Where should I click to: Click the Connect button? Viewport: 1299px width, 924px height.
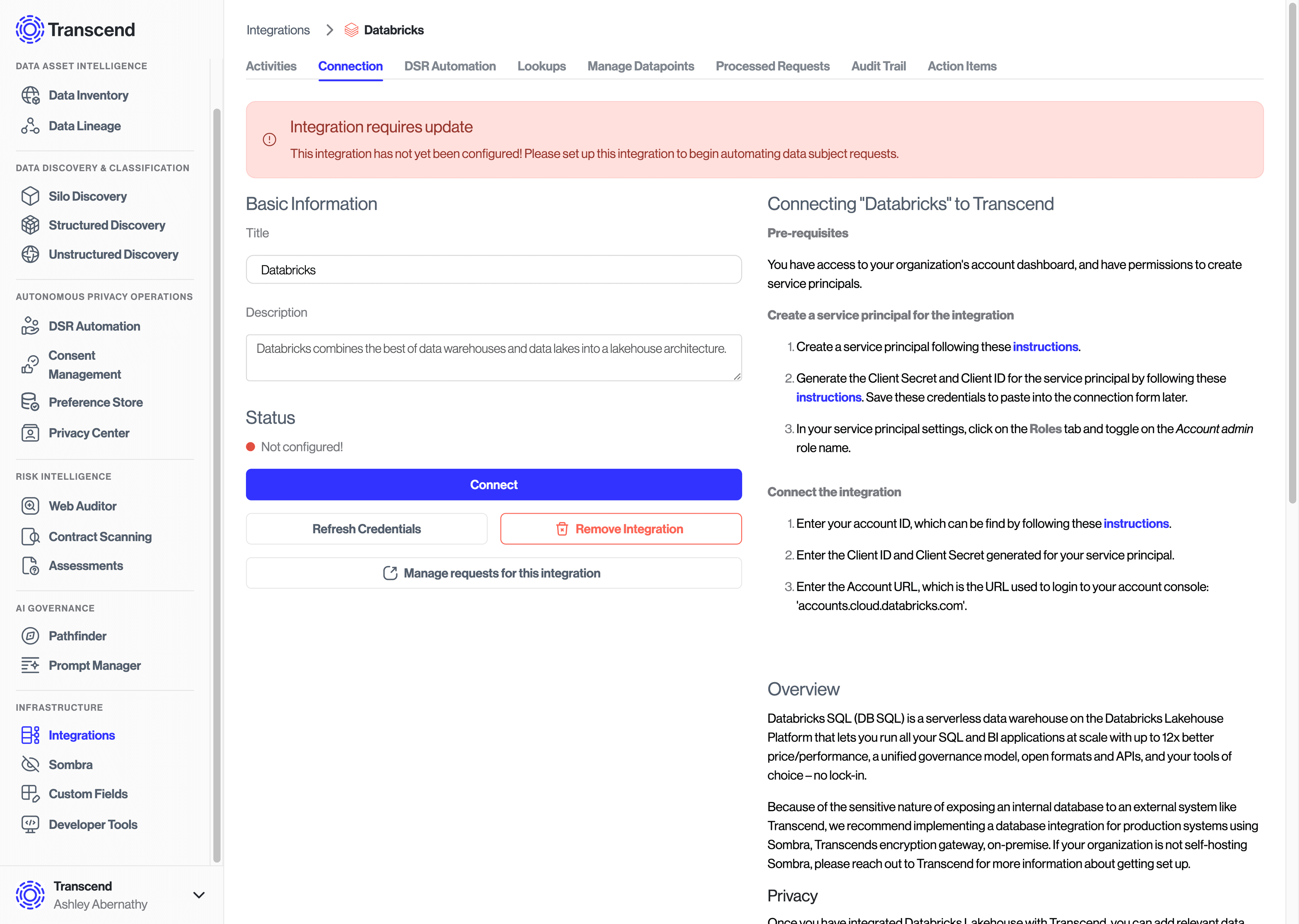pos(494,485)
